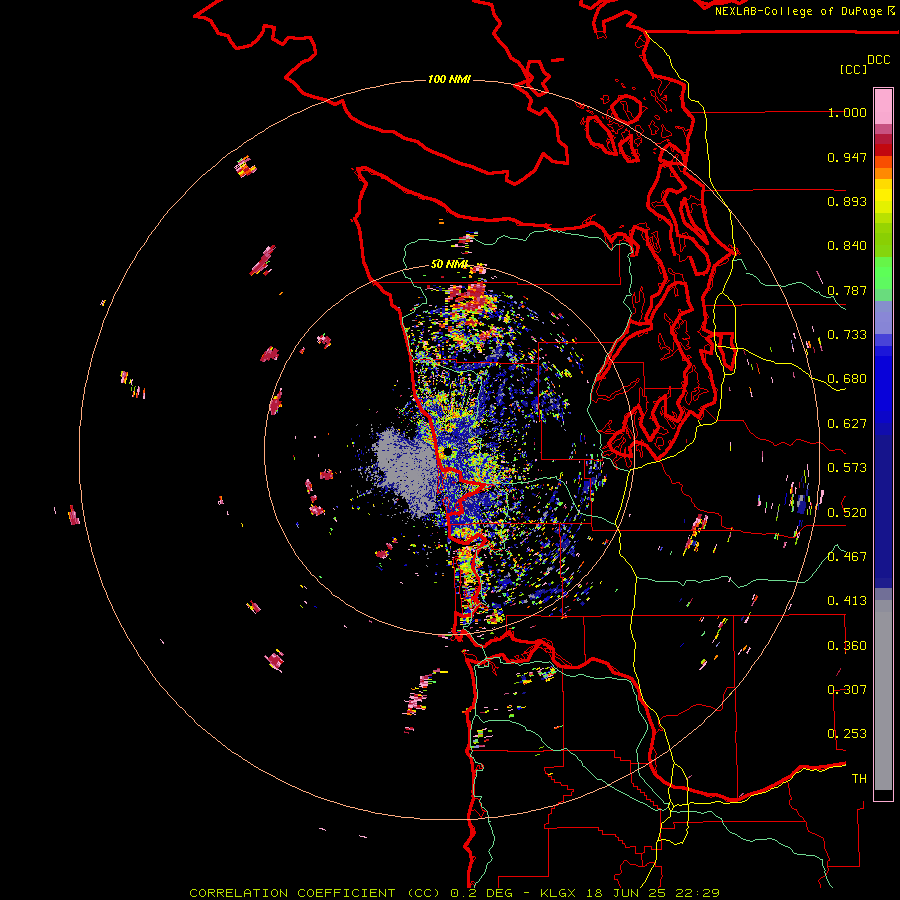Click the 0.733 scale value

847,335
